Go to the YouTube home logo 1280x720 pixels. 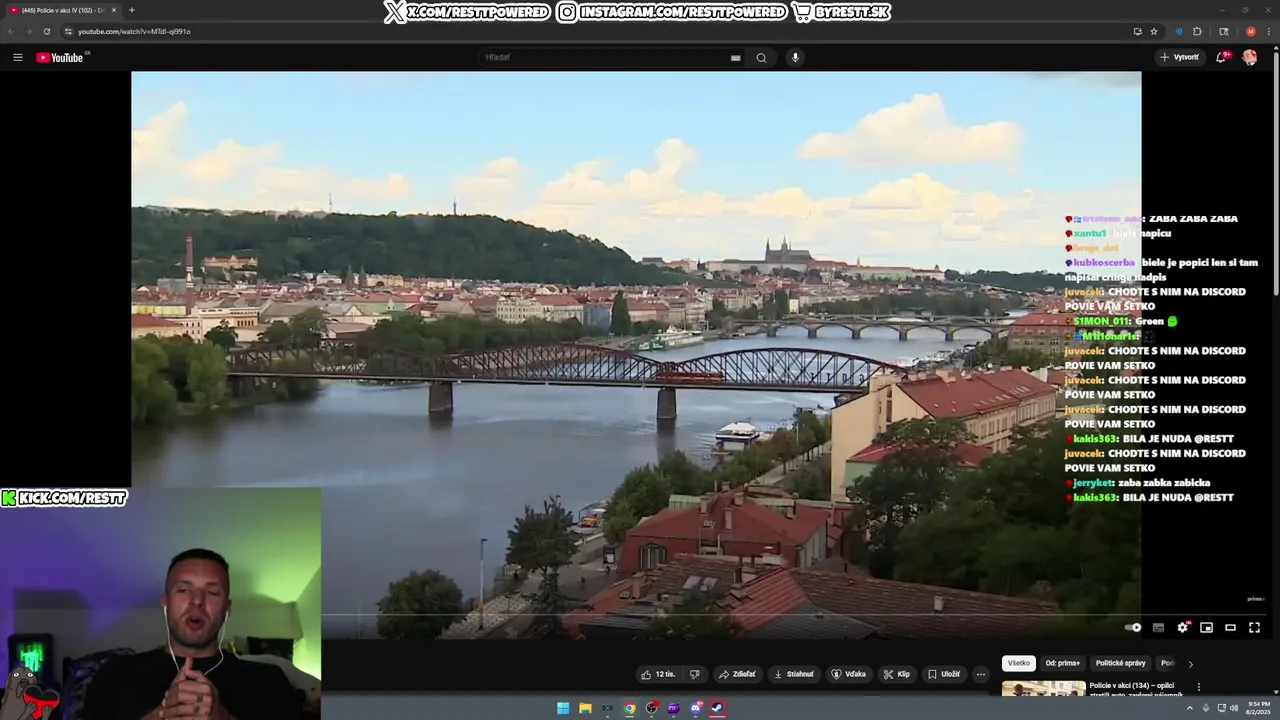[x=60, y=57]
